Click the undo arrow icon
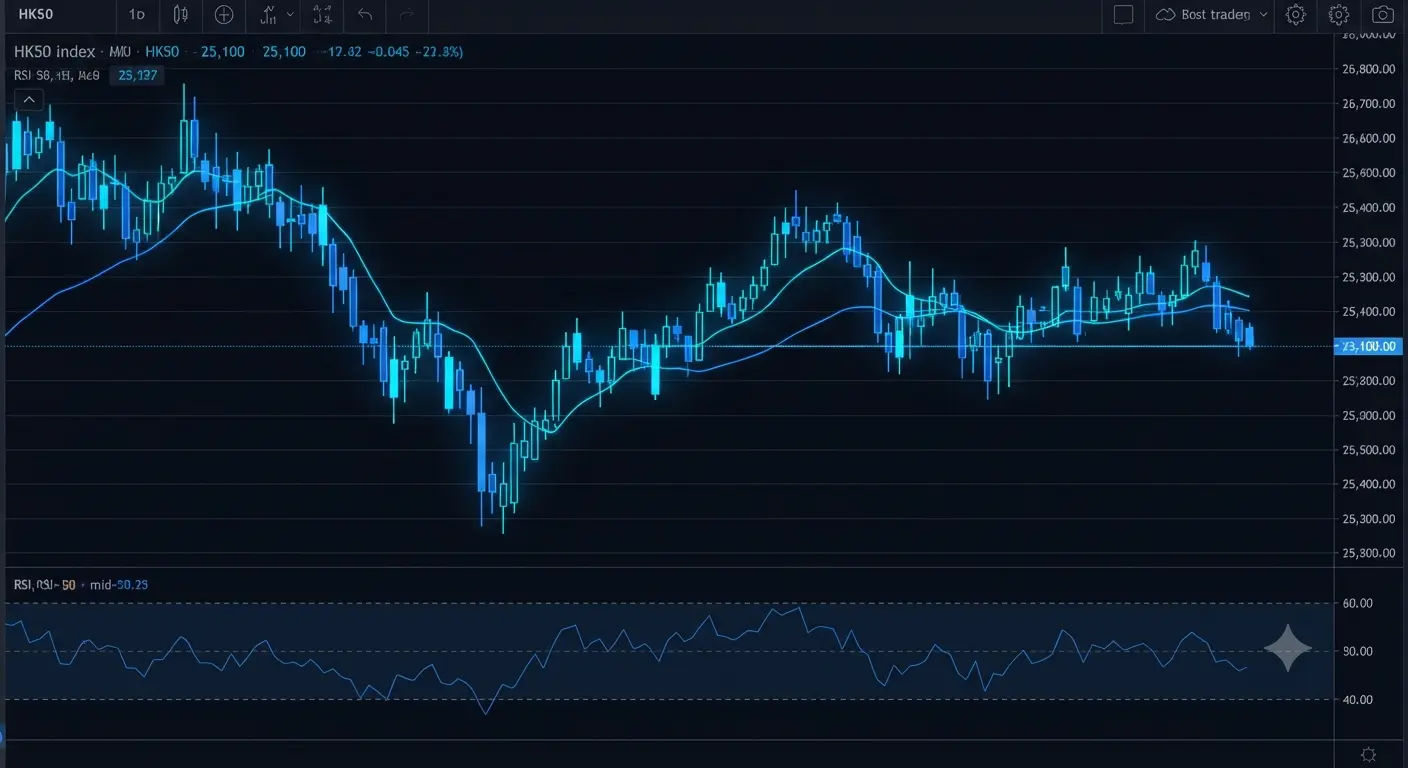 pos(365,15)
